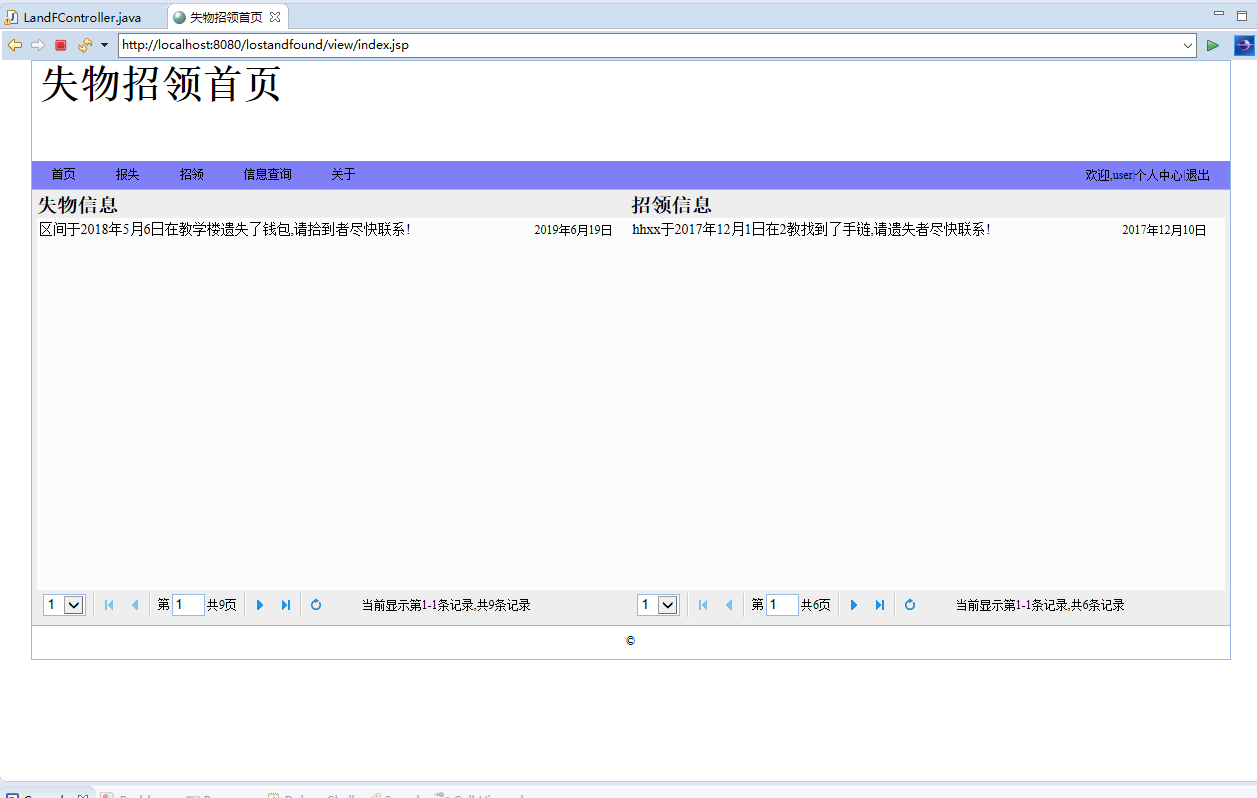Click 退出 to log out
1257x798 pixels.
tap(1198, 174)
